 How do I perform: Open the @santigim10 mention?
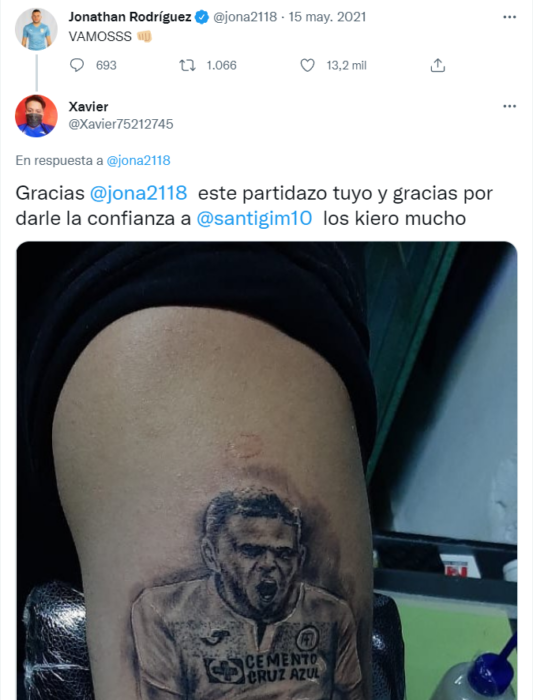click(x=254, y=218)
